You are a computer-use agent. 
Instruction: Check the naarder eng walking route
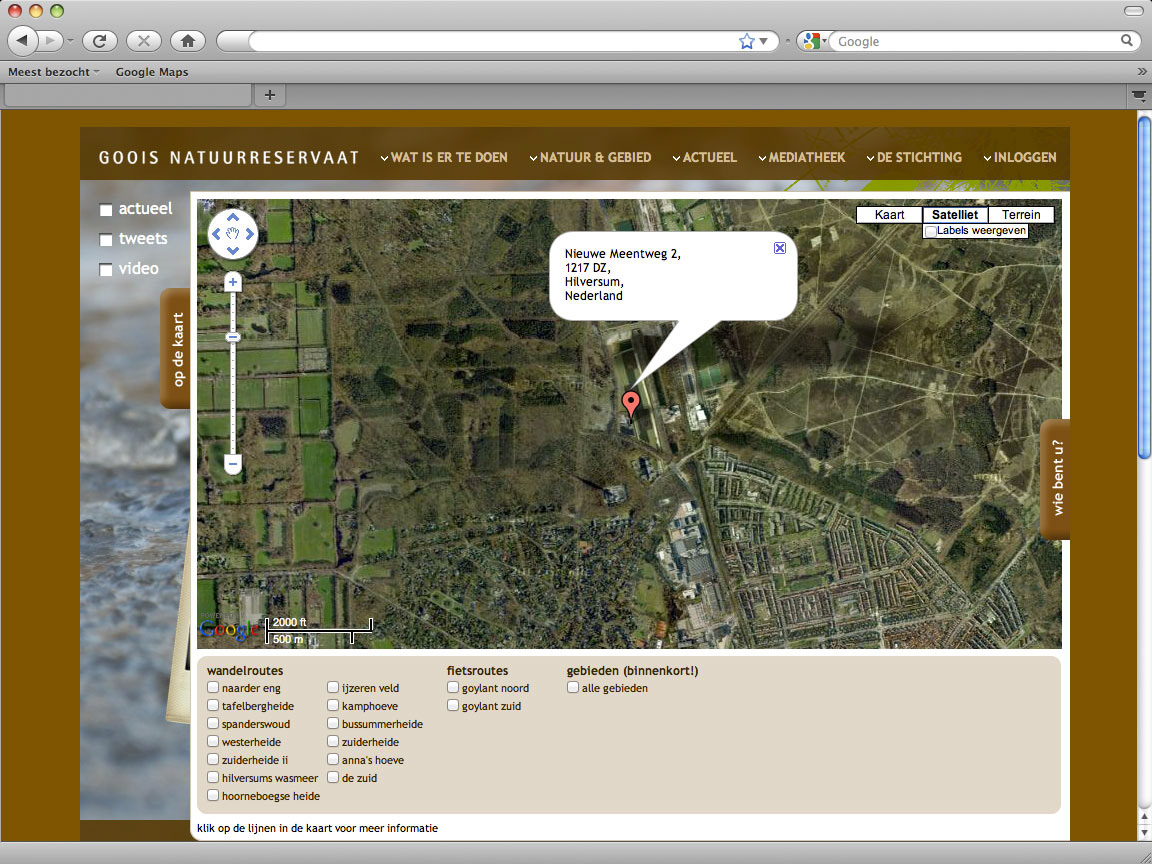coord(213,688)
